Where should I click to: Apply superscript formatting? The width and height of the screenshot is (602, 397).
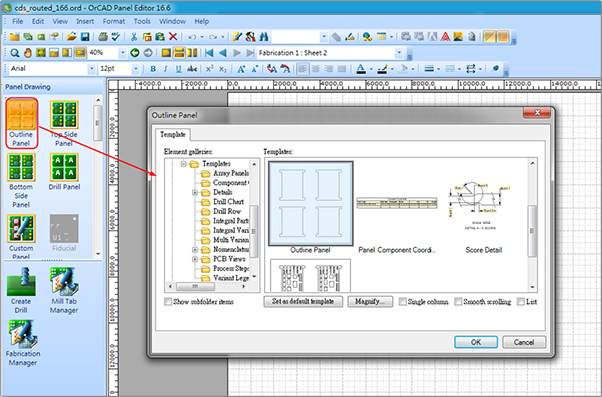point(209,69)
